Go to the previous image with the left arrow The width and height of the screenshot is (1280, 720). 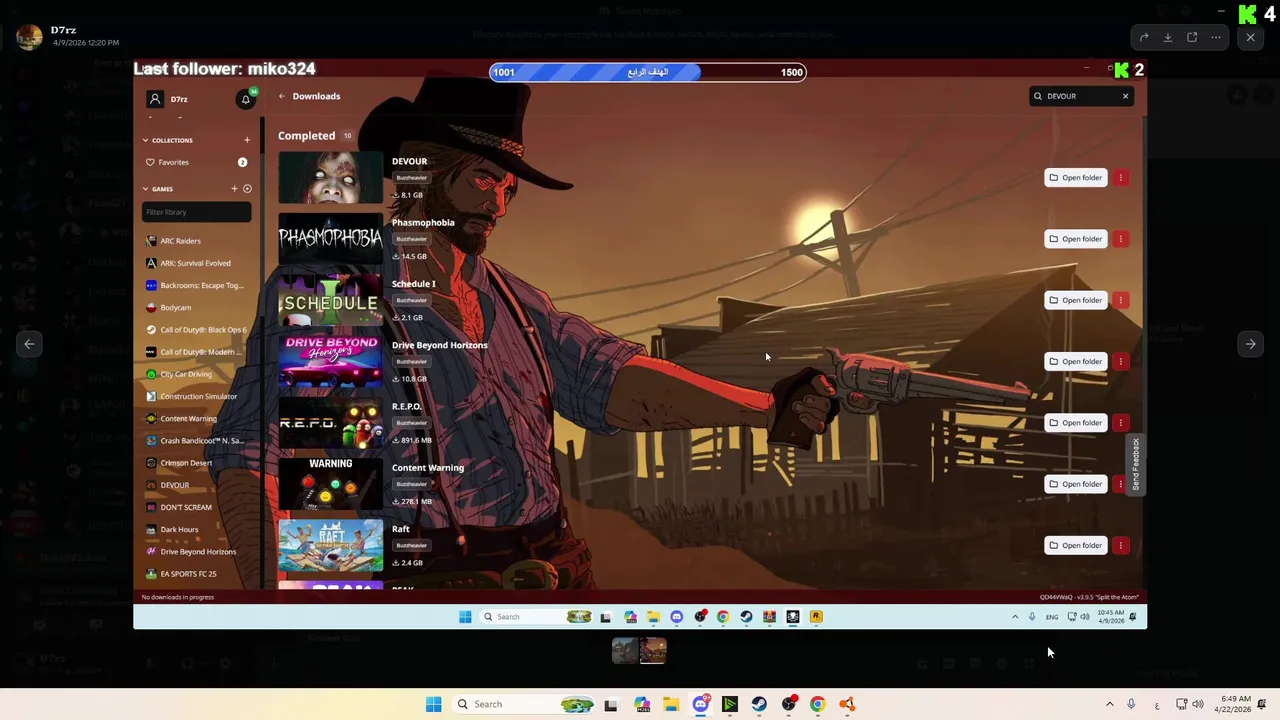click(29, 344)
